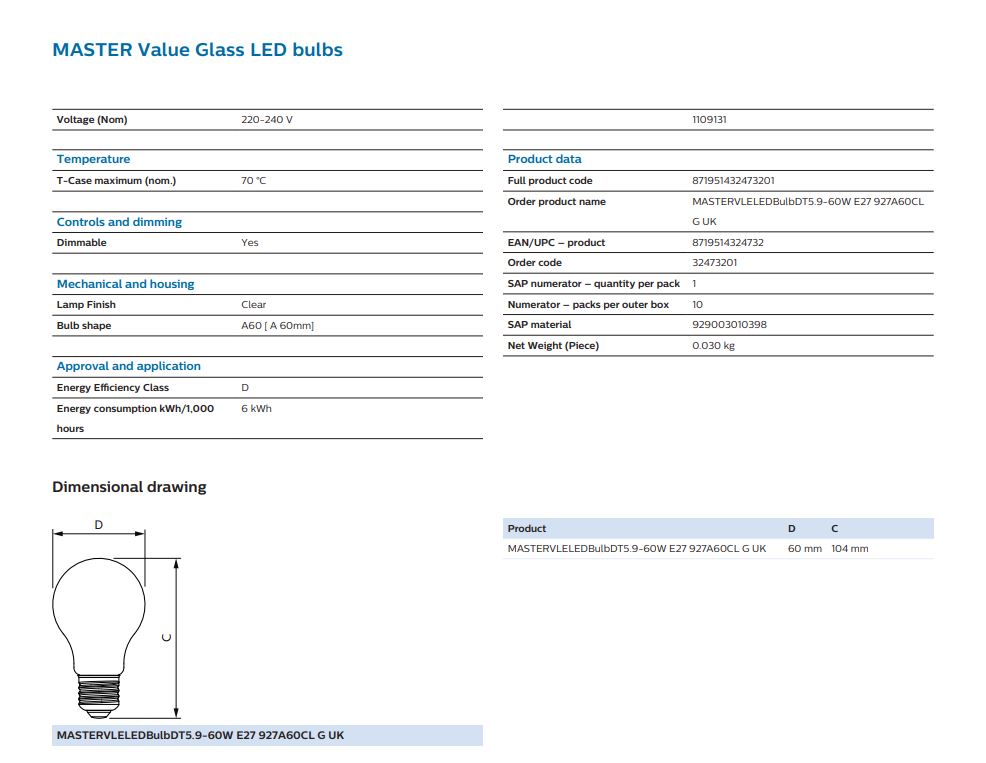Click the MASTER Value Glass LED bulbs title
Screen dimensions: 986x763
[x=197, y=50]
